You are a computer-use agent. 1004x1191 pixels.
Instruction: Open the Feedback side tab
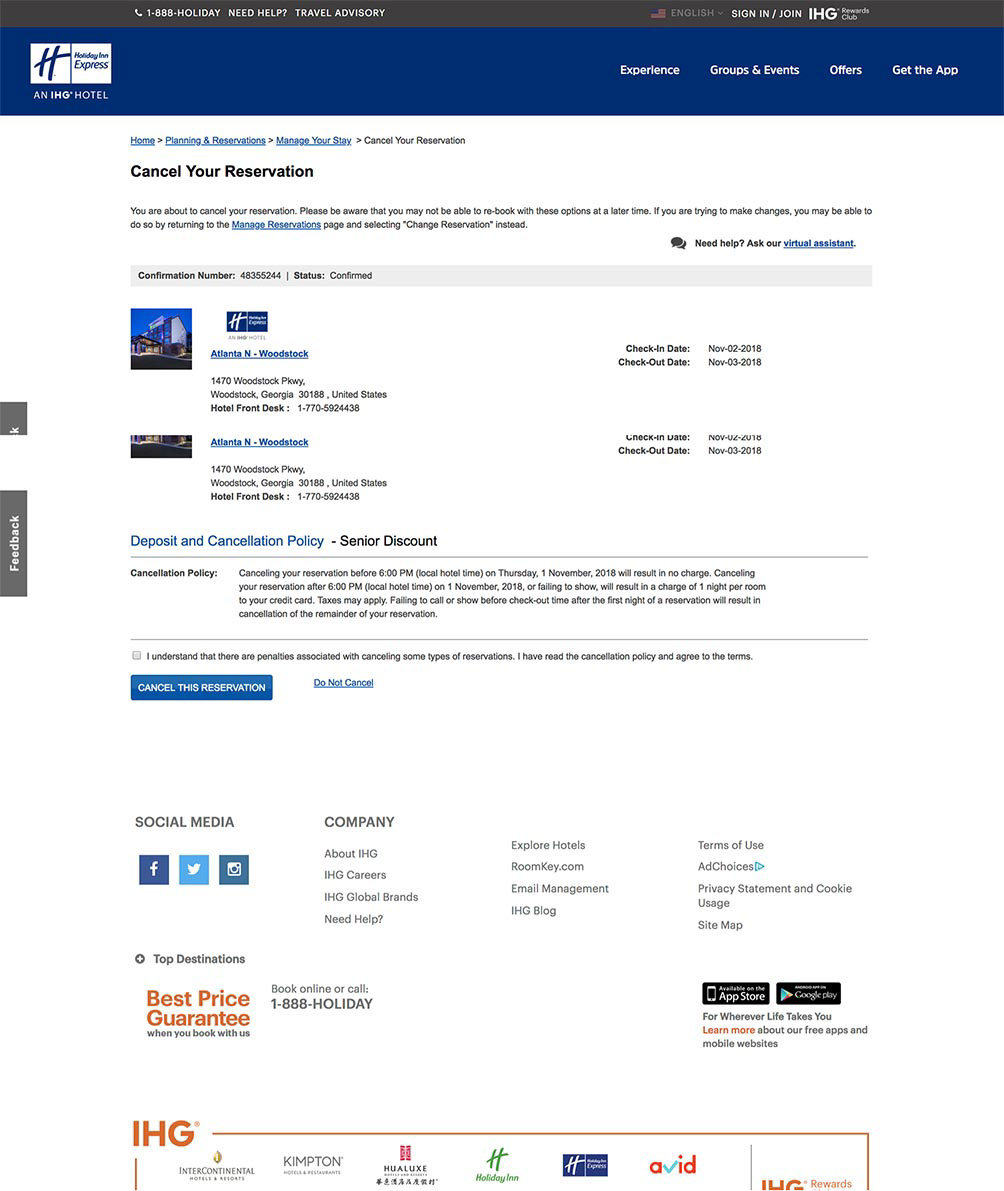(x=14, y=543)
